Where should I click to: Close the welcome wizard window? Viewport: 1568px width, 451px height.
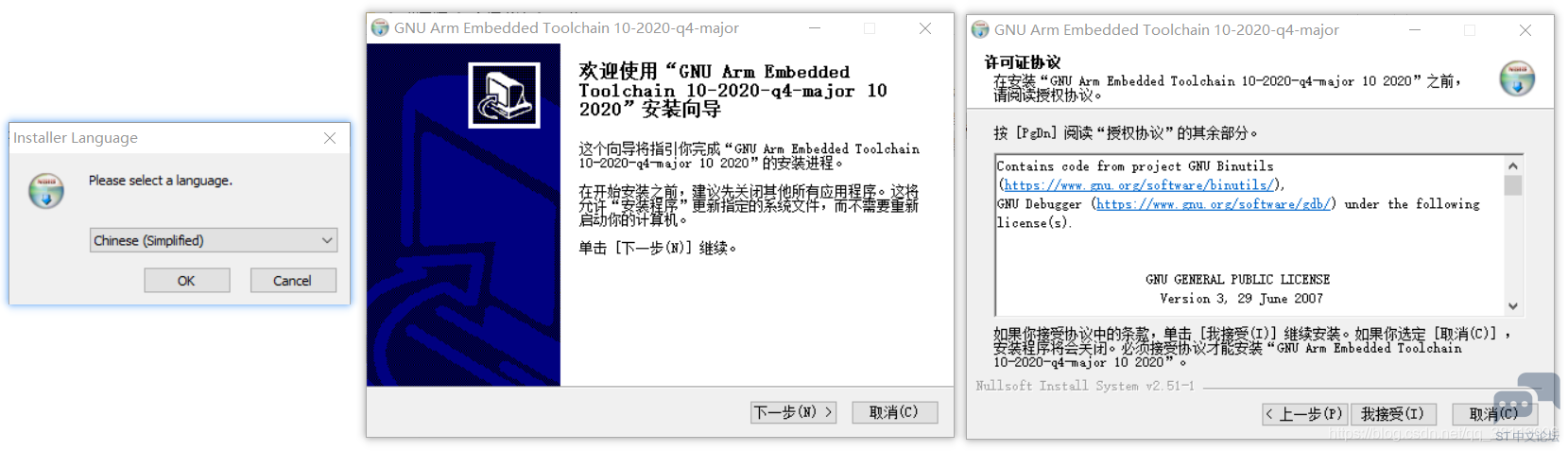click(925, 28)
